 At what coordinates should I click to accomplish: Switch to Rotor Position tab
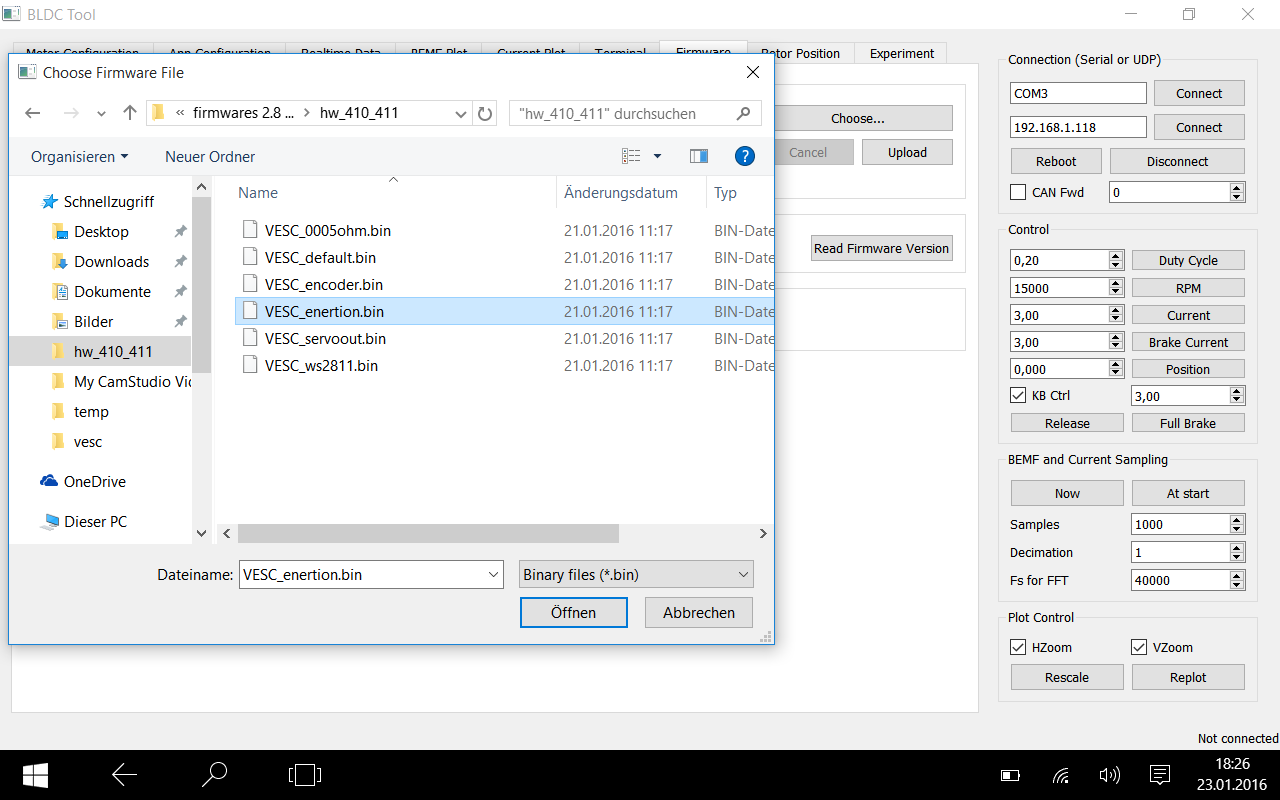(x=800, y=54)
